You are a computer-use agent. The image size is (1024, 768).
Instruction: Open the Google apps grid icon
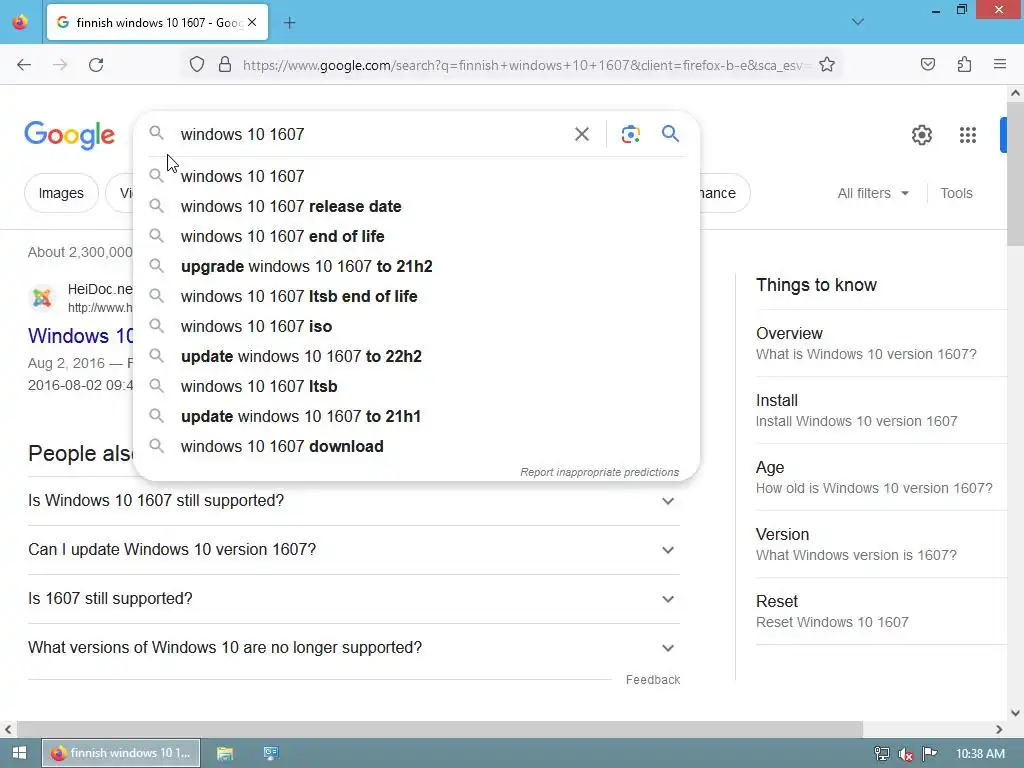(968, 135)
